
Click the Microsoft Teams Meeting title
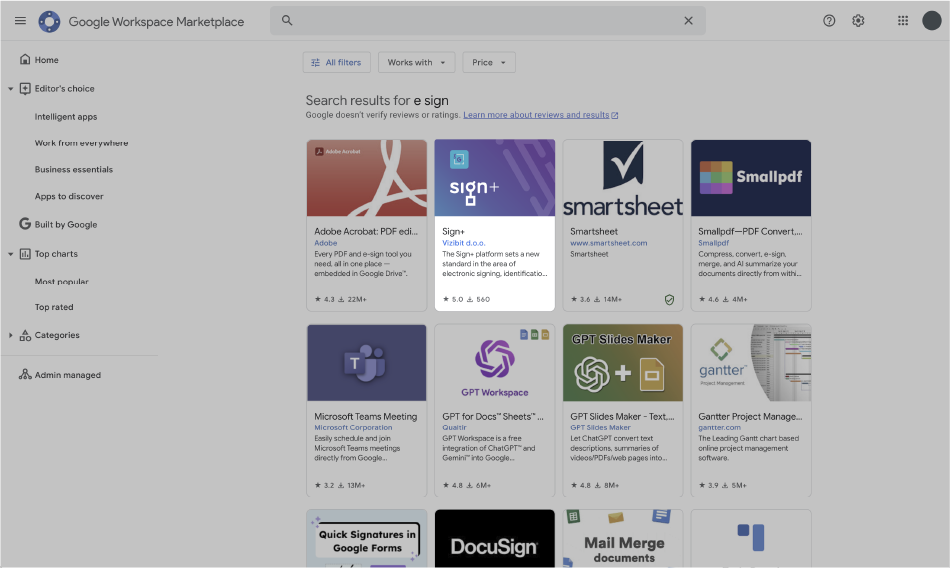365,416
